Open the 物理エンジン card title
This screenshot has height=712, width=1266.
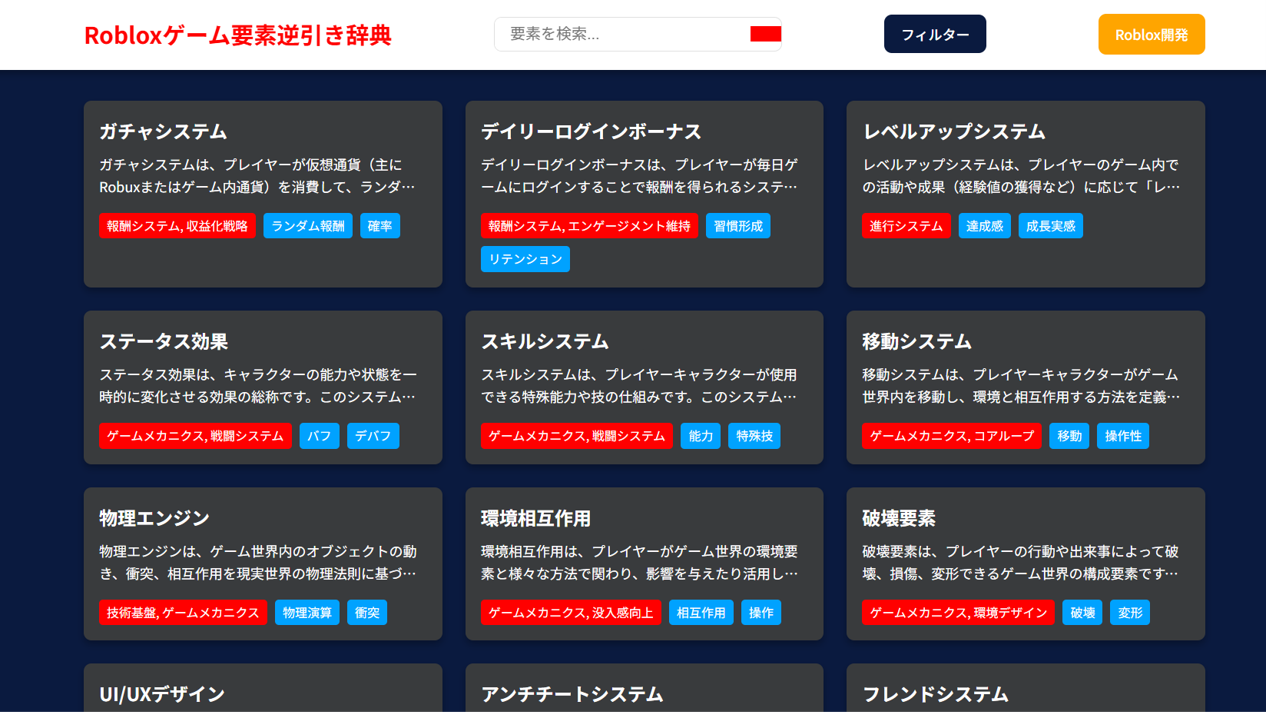click(x=154, y=518)
